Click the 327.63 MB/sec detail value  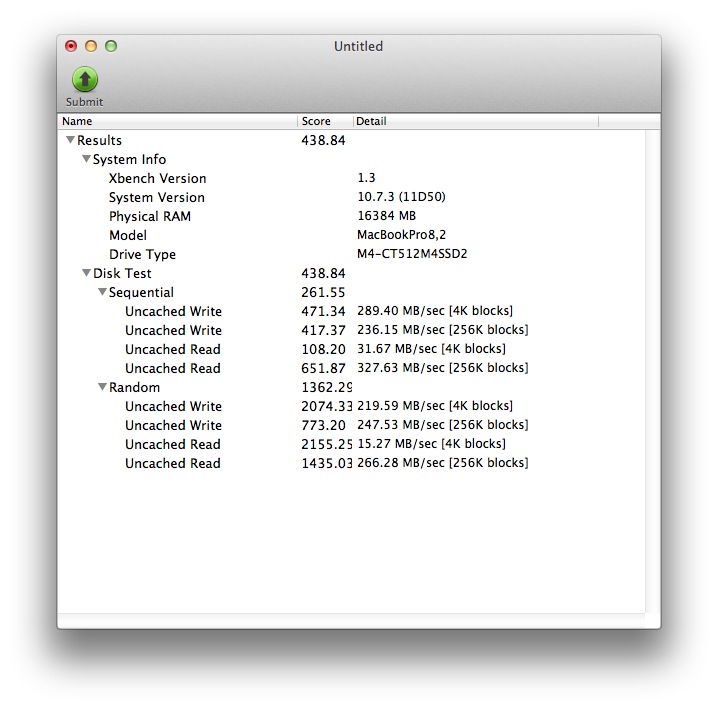coord(442,368)
